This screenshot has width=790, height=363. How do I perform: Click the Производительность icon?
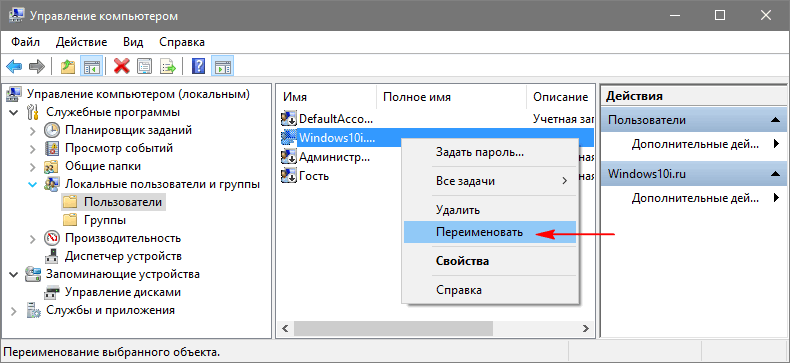[x=52, y=238]
